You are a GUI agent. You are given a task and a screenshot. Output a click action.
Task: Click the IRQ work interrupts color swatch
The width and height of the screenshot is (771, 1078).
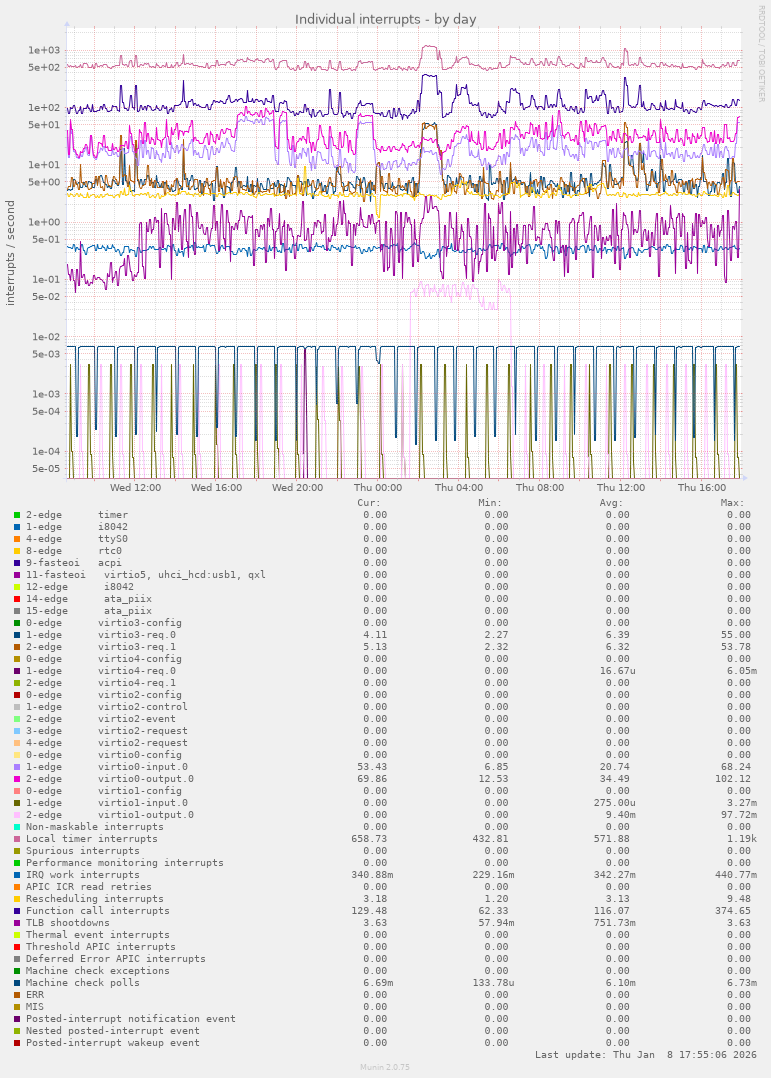(17, 875)
